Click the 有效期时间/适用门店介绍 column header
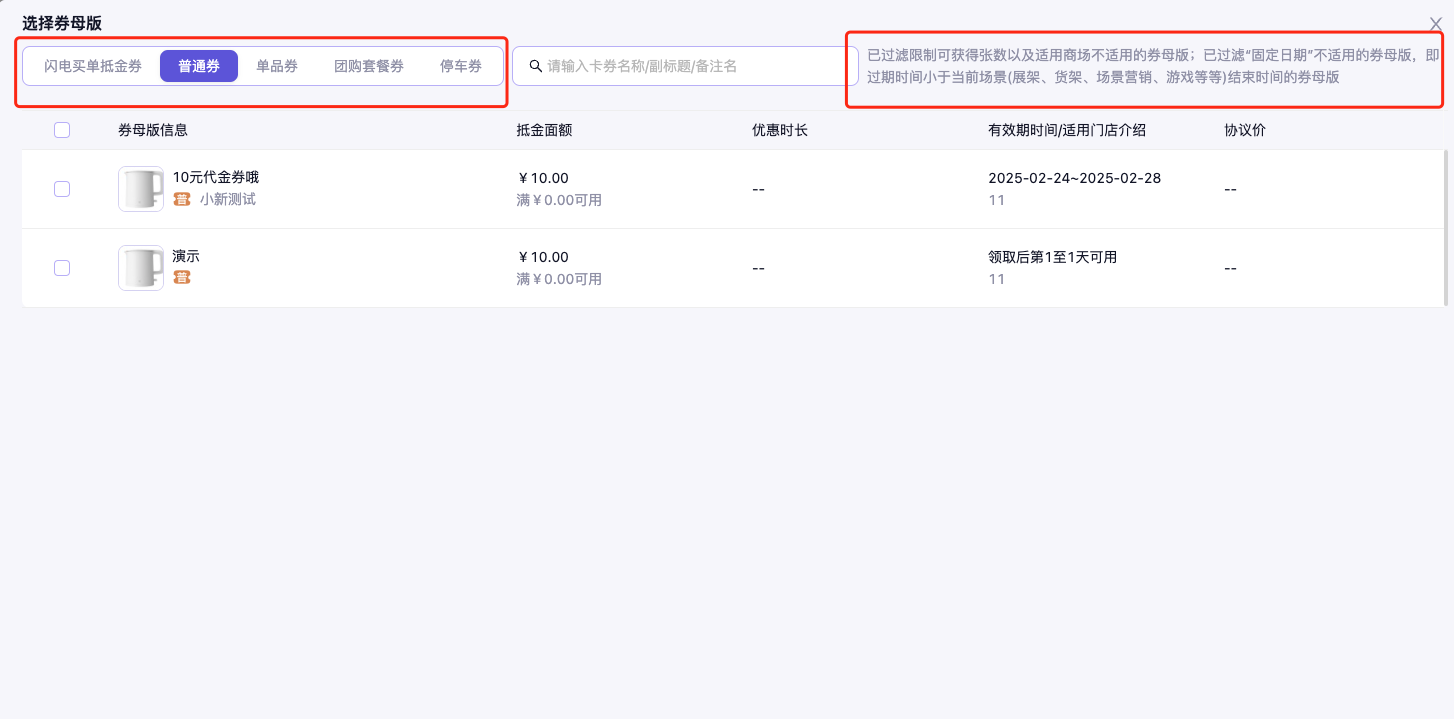 tap(1067, 130)
